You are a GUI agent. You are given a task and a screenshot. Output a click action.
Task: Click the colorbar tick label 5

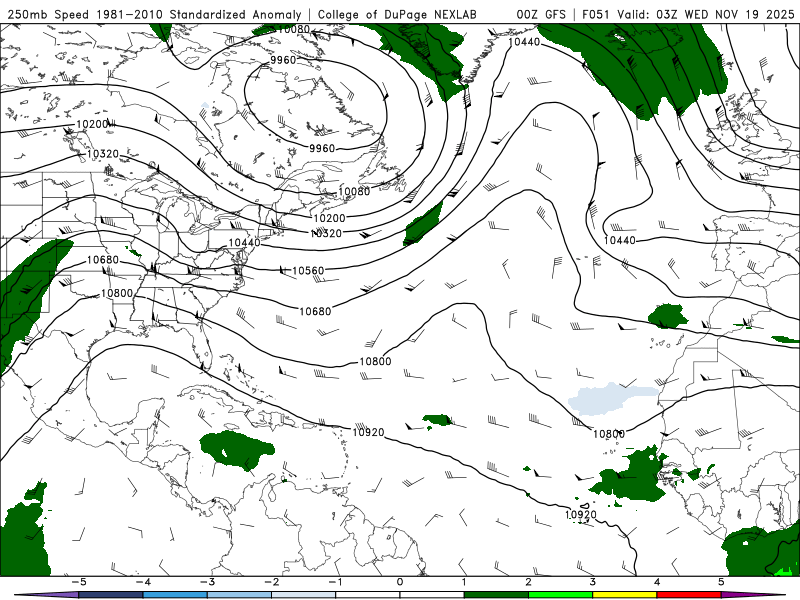pos(721,582)
